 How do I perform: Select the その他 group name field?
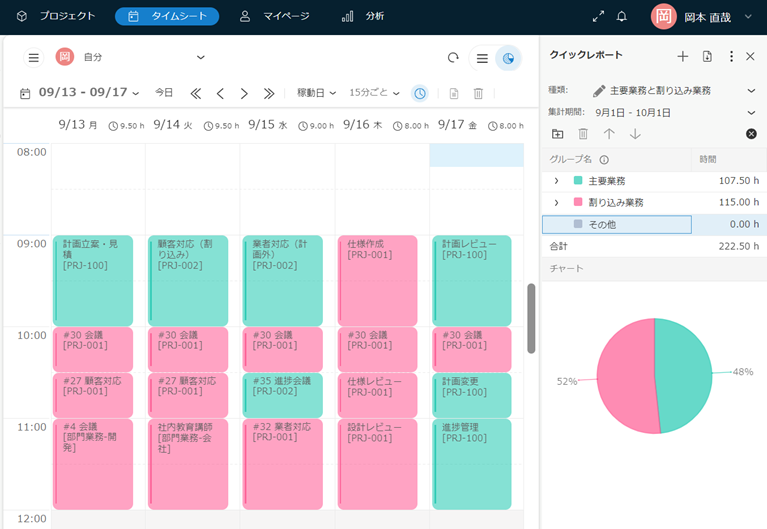tap(617, 225)
